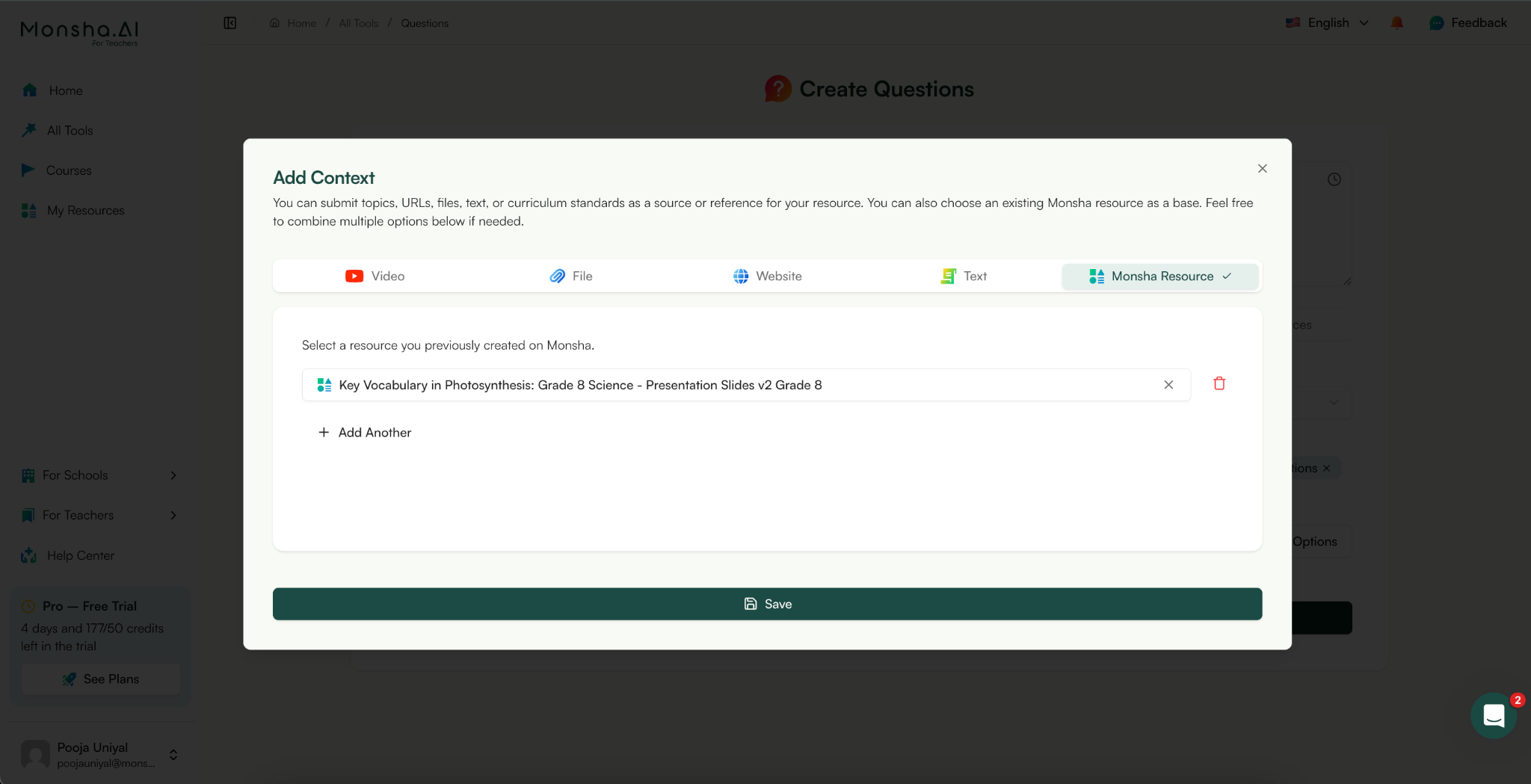The image size is (1531, 784).
Task: Open English language dropdown
Action: tap(1328, 22)
